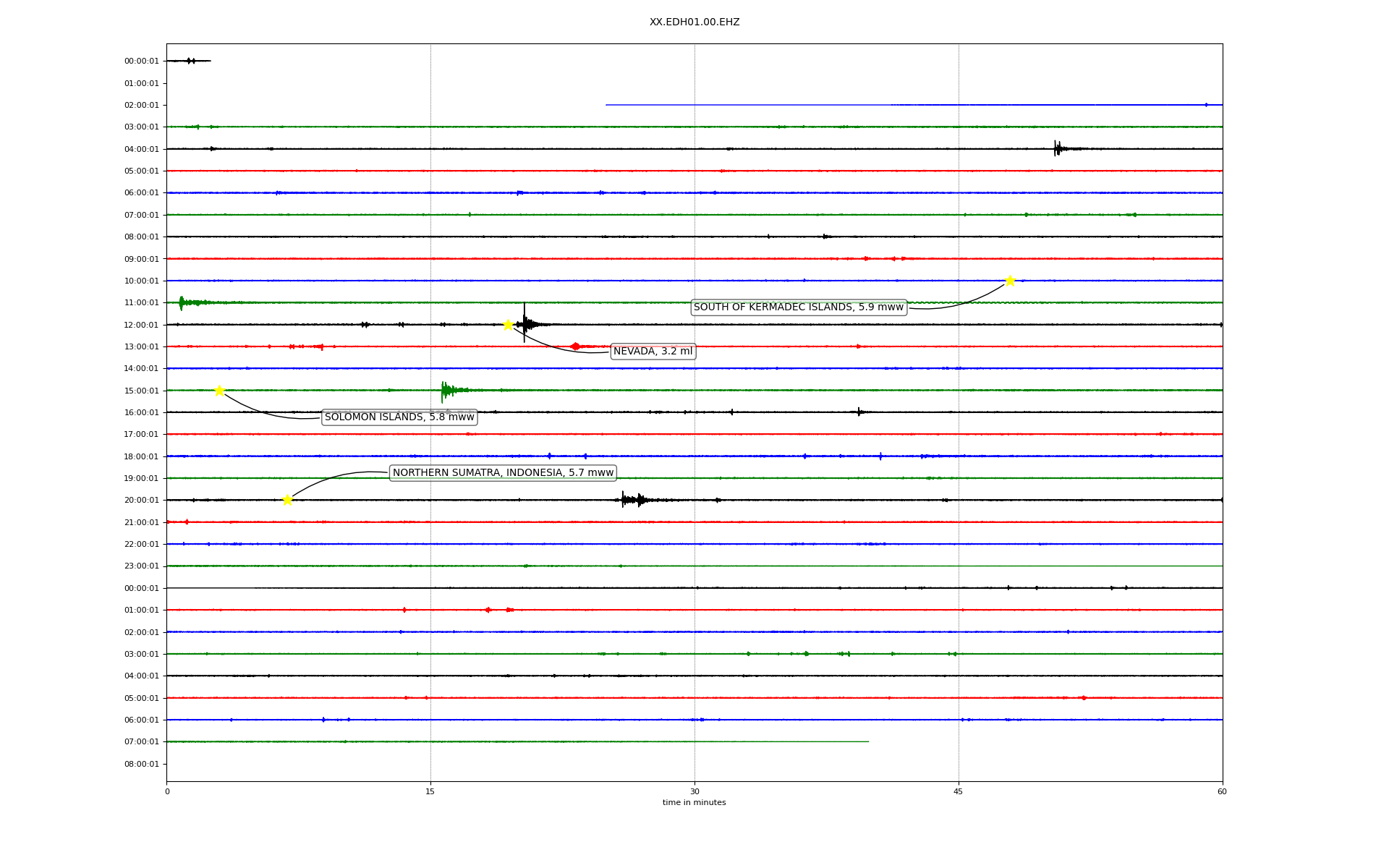Click the Northern Sumatra star marker
This screenshot has width=1389, height=868.
[287, 500]
